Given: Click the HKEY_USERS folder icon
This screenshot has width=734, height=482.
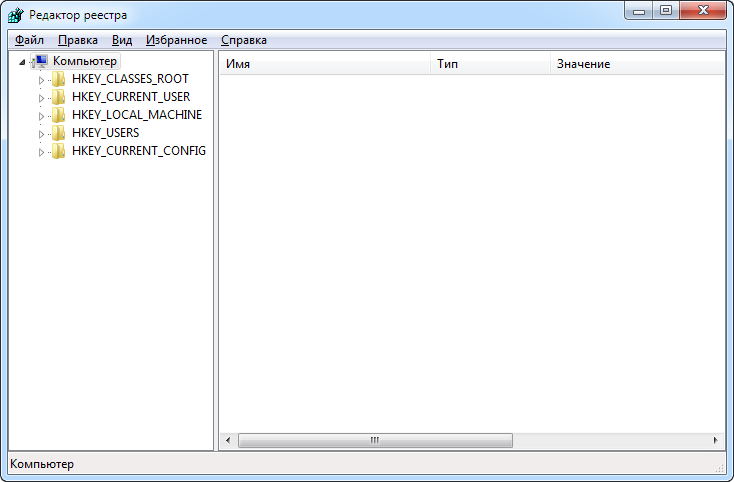Looking at the screenshot, I should pyautogui.click(x=59, y=133).
